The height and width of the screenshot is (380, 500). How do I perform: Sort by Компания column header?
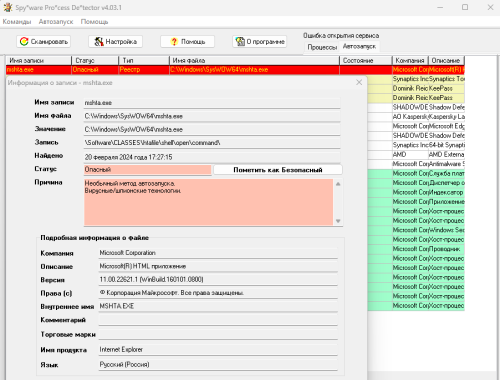410,60
